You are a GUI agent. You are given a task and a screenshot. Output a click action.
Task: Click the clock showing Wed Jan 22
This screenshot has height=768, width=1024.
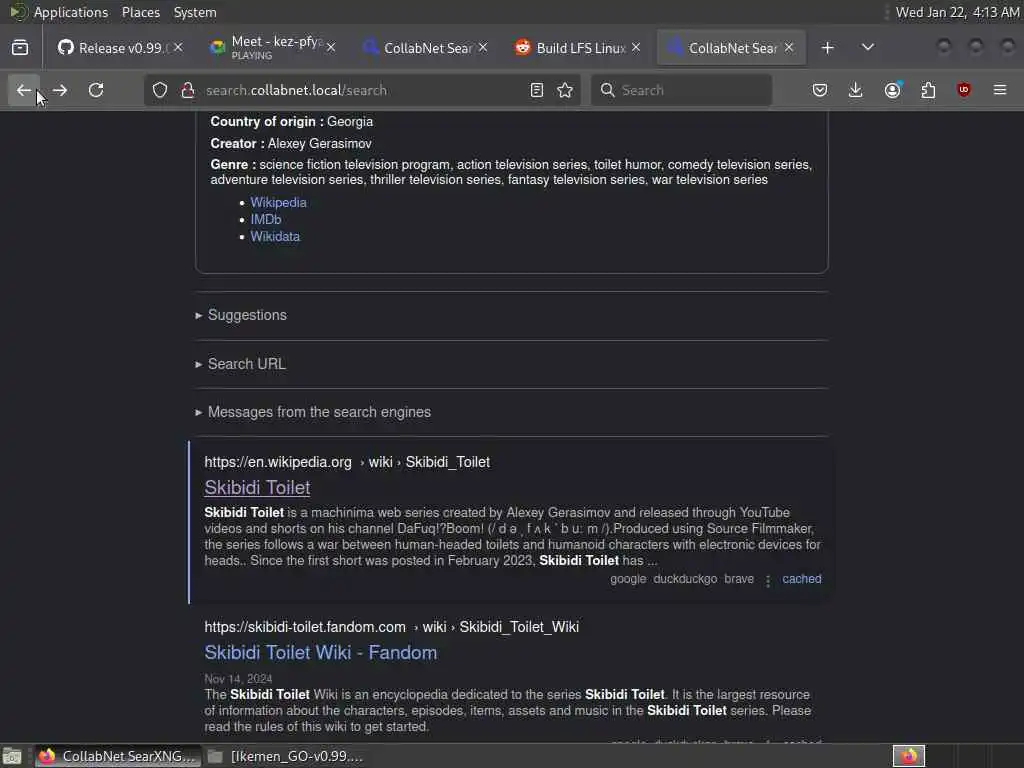pos(957,12)
